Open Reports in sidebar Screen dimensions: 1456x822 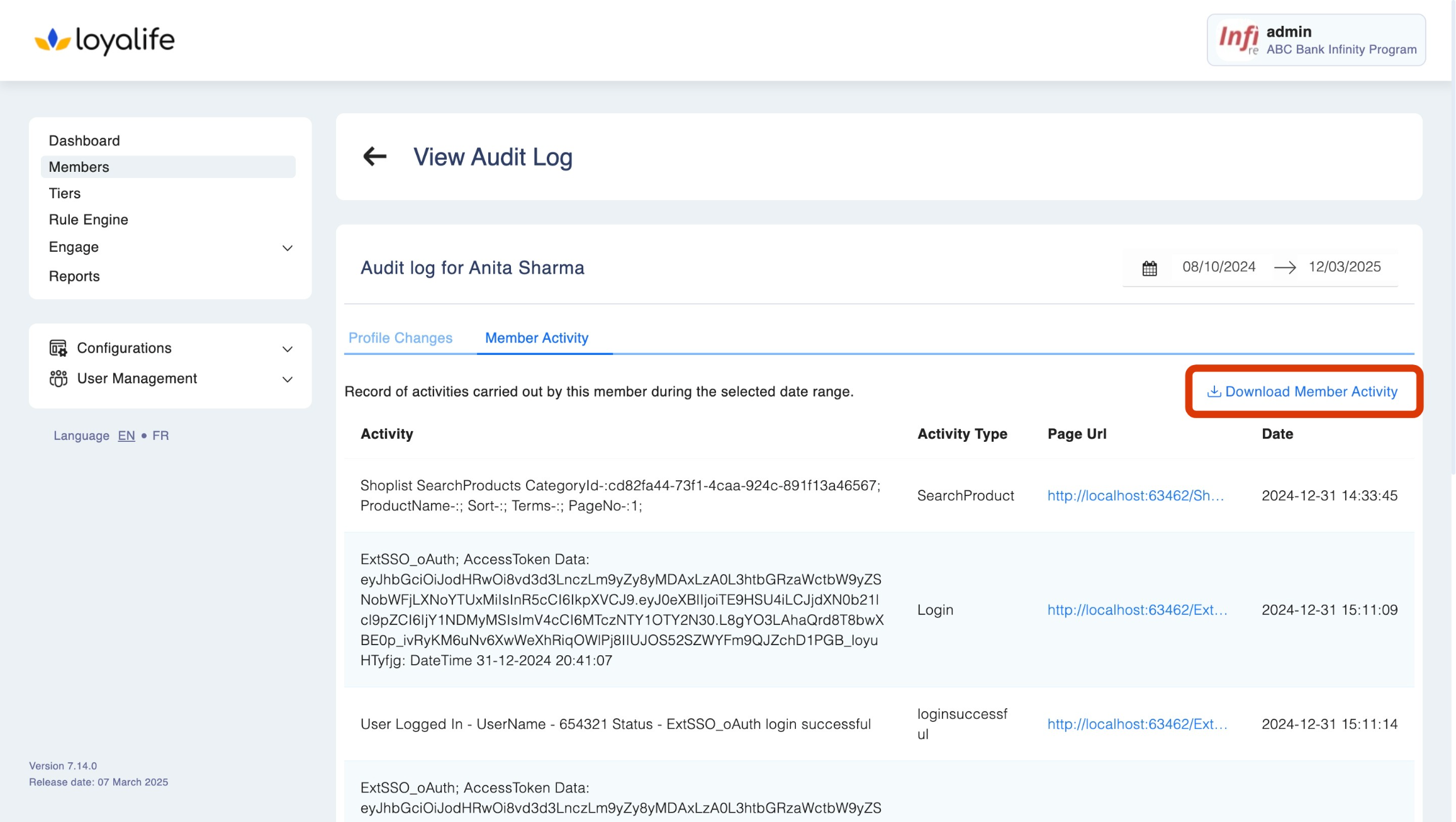pyautogui.click(x=74, y=276)
